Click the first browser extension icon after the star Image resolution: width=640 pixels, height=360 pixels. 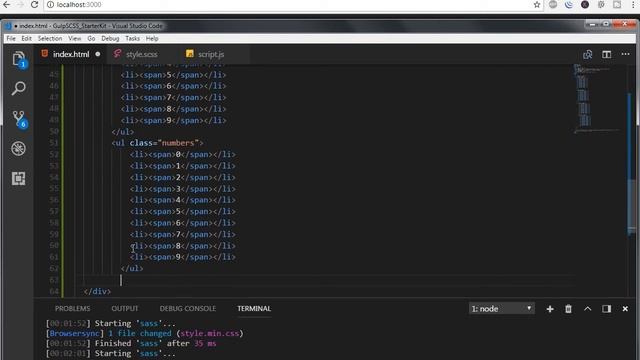553,4
